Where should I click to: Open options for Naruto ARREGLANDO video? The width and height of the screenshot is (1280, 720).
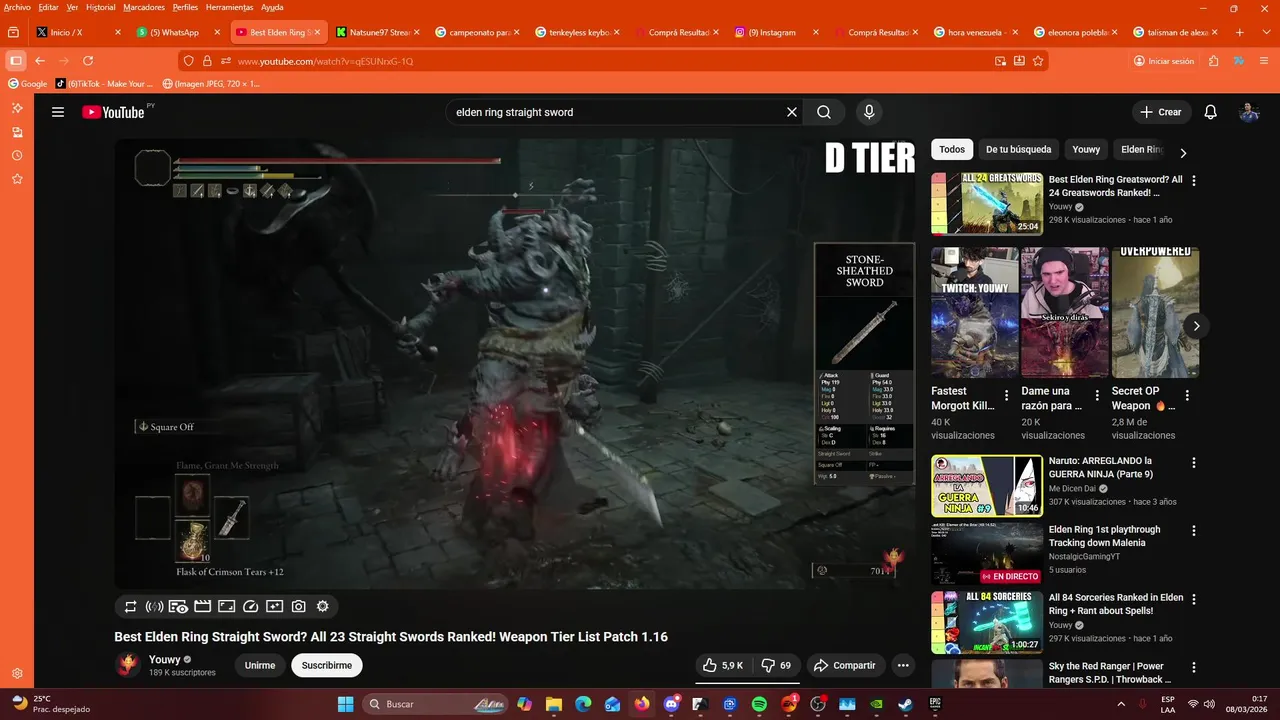[1193, 463]
